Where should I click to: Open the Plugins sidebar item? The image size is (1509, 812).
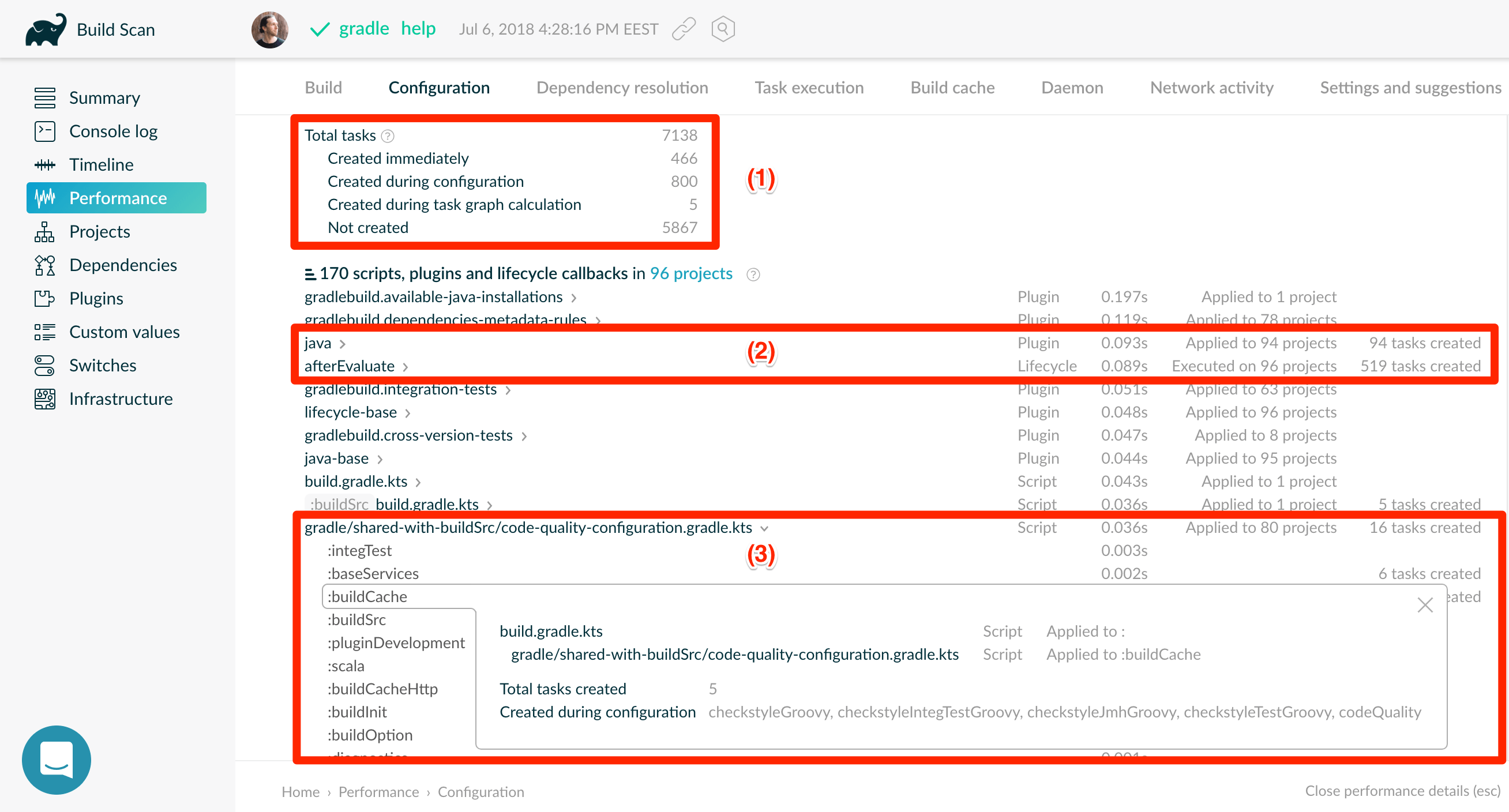pos(96,298)
